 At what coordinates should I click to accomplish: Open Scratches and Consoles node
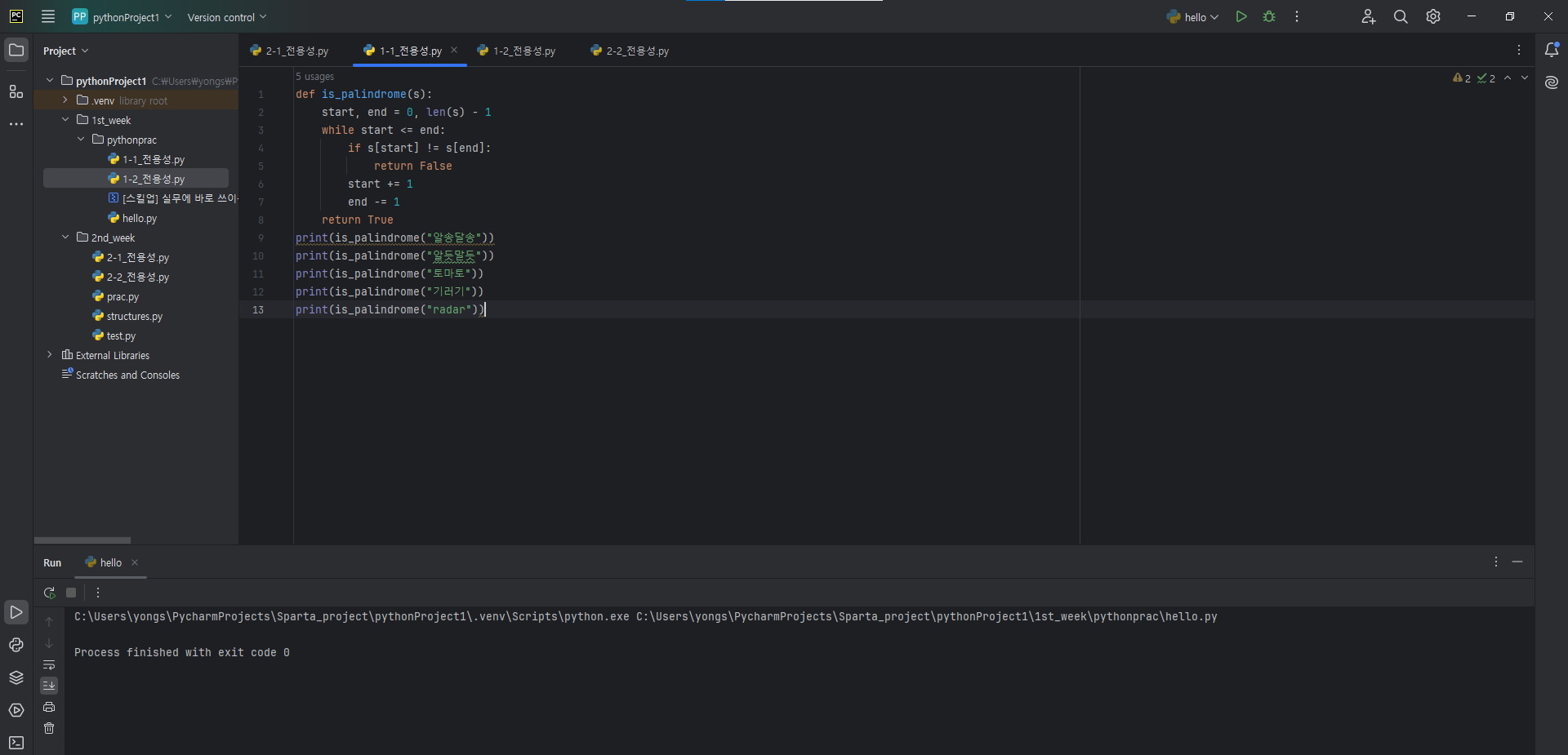121,375
